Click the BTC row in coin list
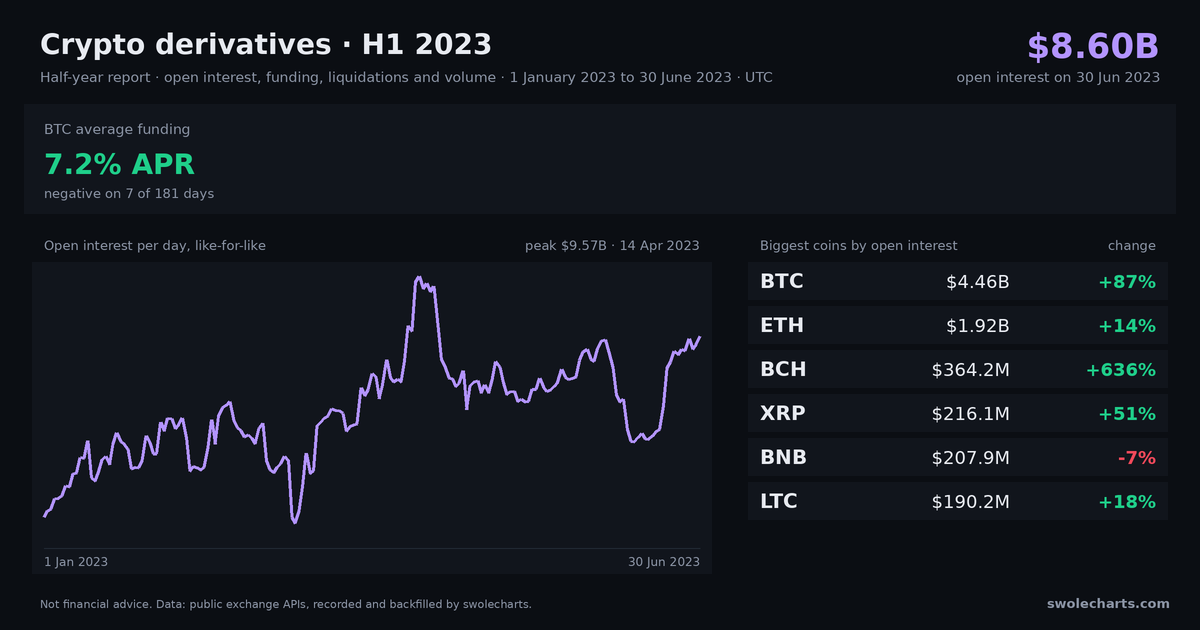 tap(958, 281)
